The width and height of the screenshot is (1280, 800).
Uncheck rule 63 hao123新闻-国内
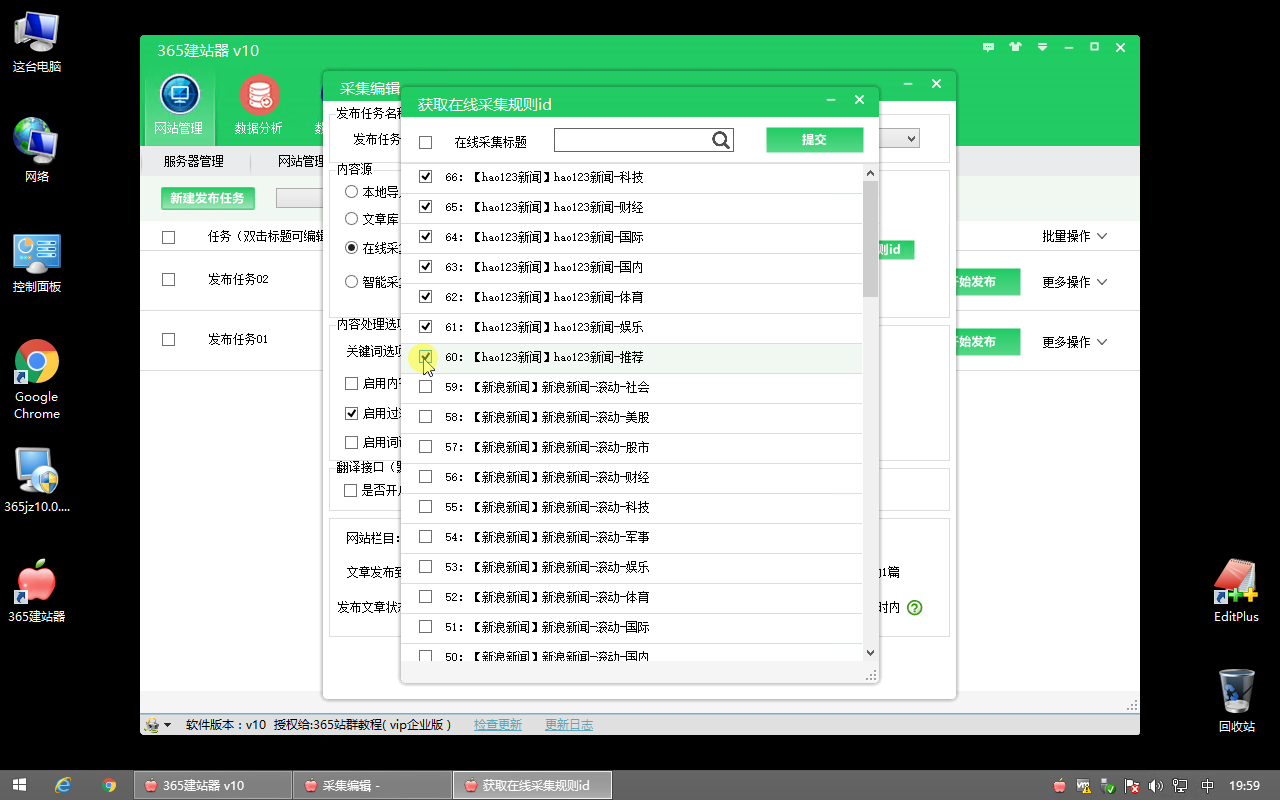(426, 267)
